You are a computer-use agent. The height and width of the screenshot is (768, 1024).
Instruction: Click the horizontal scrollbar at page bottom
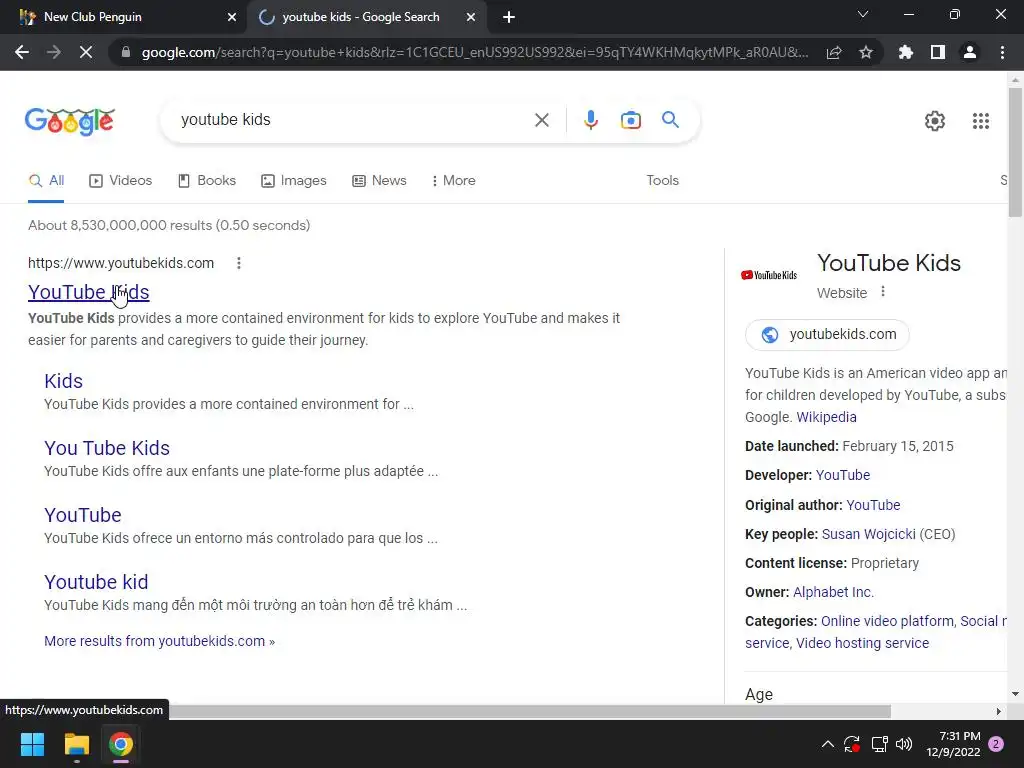click(529, 711)
